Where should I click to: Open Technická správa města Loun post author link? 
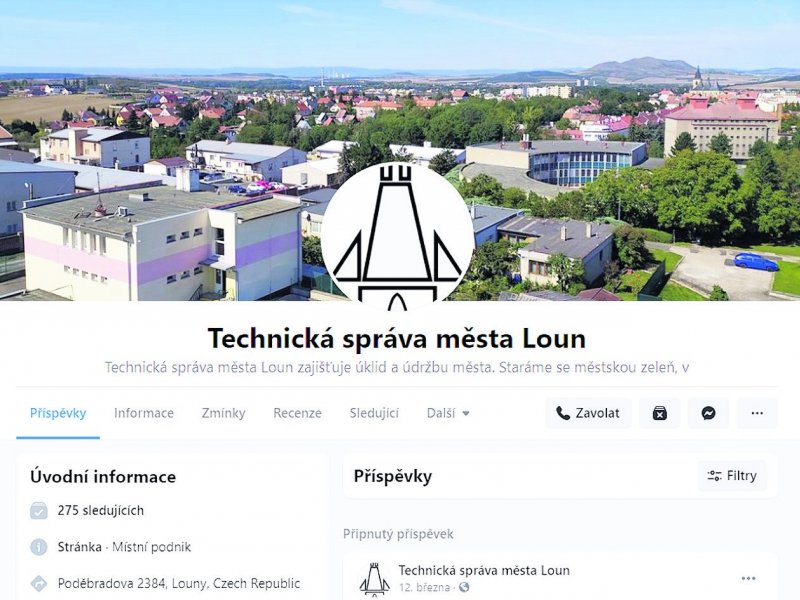click(x=484, y=570)
